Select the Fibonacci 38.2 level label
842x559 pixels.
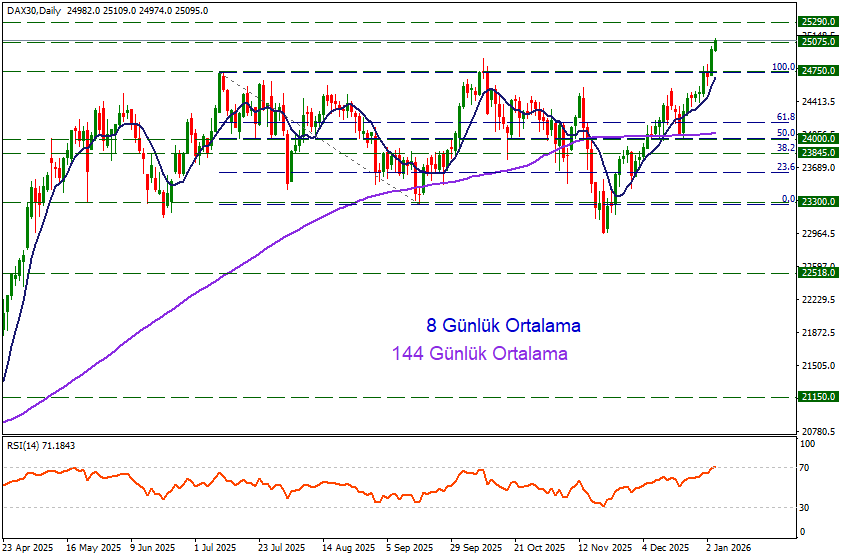pyautogui.click(x=785, y=147)
